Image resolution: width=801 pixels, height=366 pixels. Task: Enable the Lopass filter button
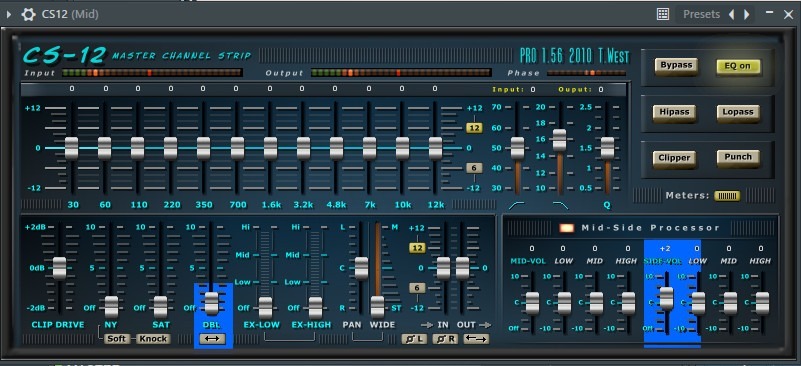click(x=738, y=112)
